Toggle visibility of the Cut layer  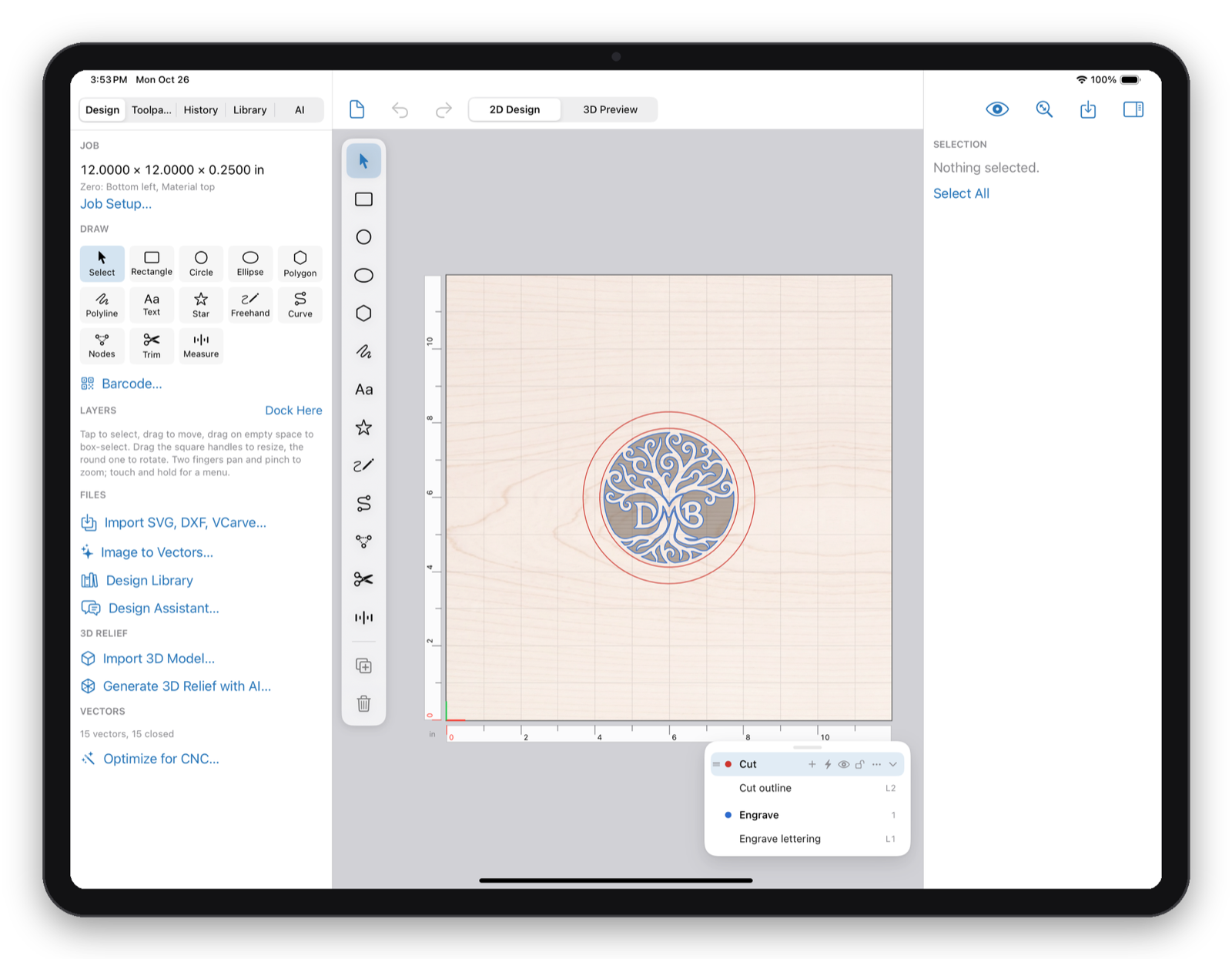tap(844, 764)
